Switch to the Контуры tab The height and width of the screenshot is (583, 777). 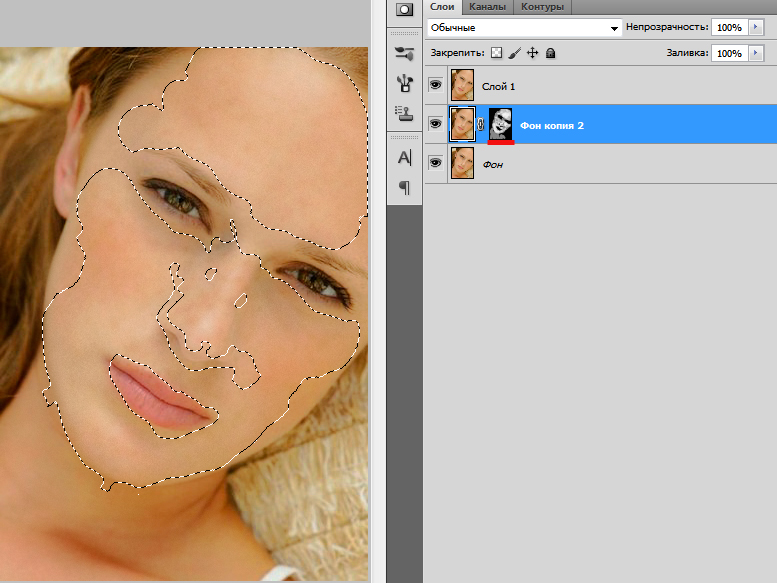point(542,7)
